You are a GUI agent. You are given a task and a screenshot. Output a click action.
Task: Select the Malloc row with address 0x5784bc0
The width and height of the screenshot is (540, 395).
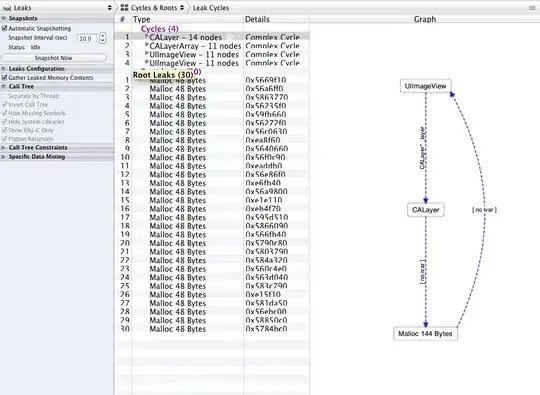(x=212, y=329)
